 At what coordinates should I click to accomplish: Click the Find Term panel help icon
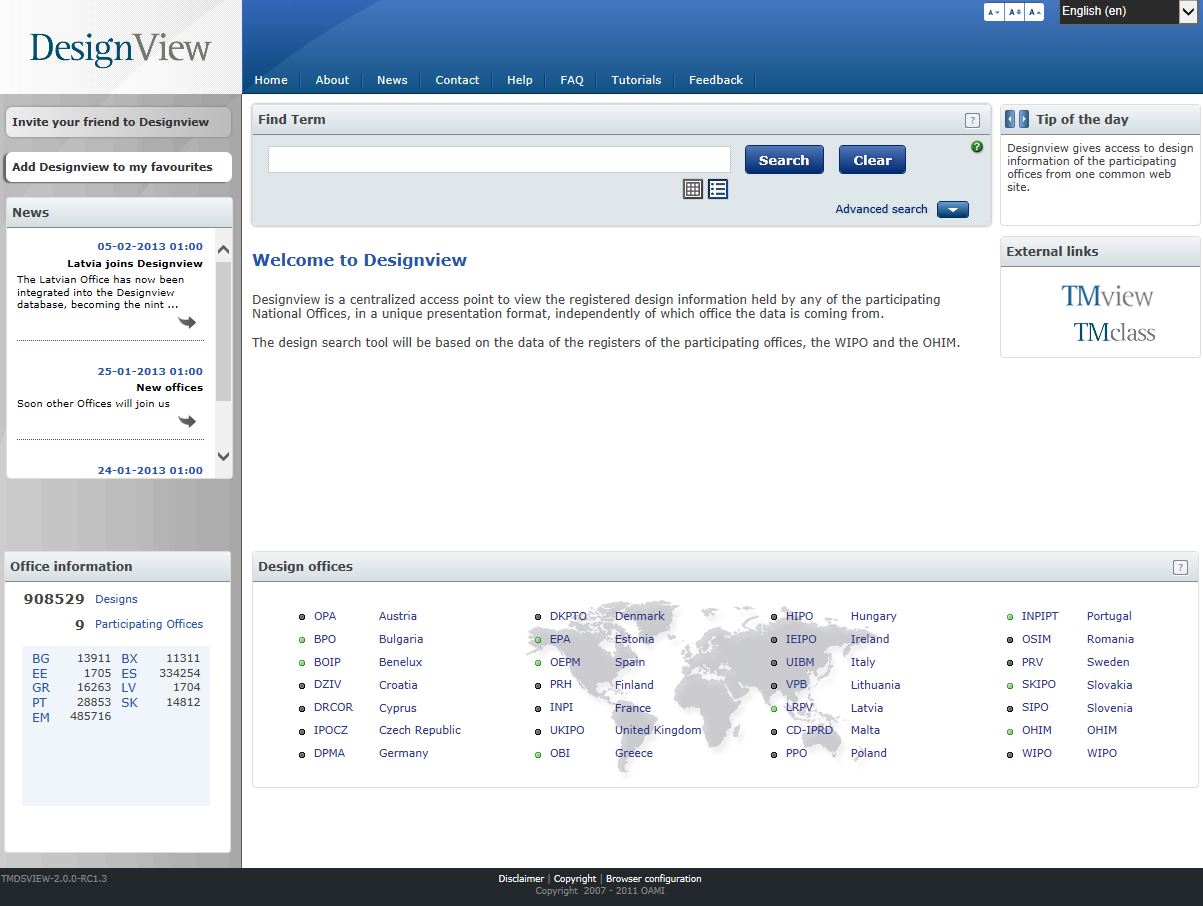coord(972,120)
